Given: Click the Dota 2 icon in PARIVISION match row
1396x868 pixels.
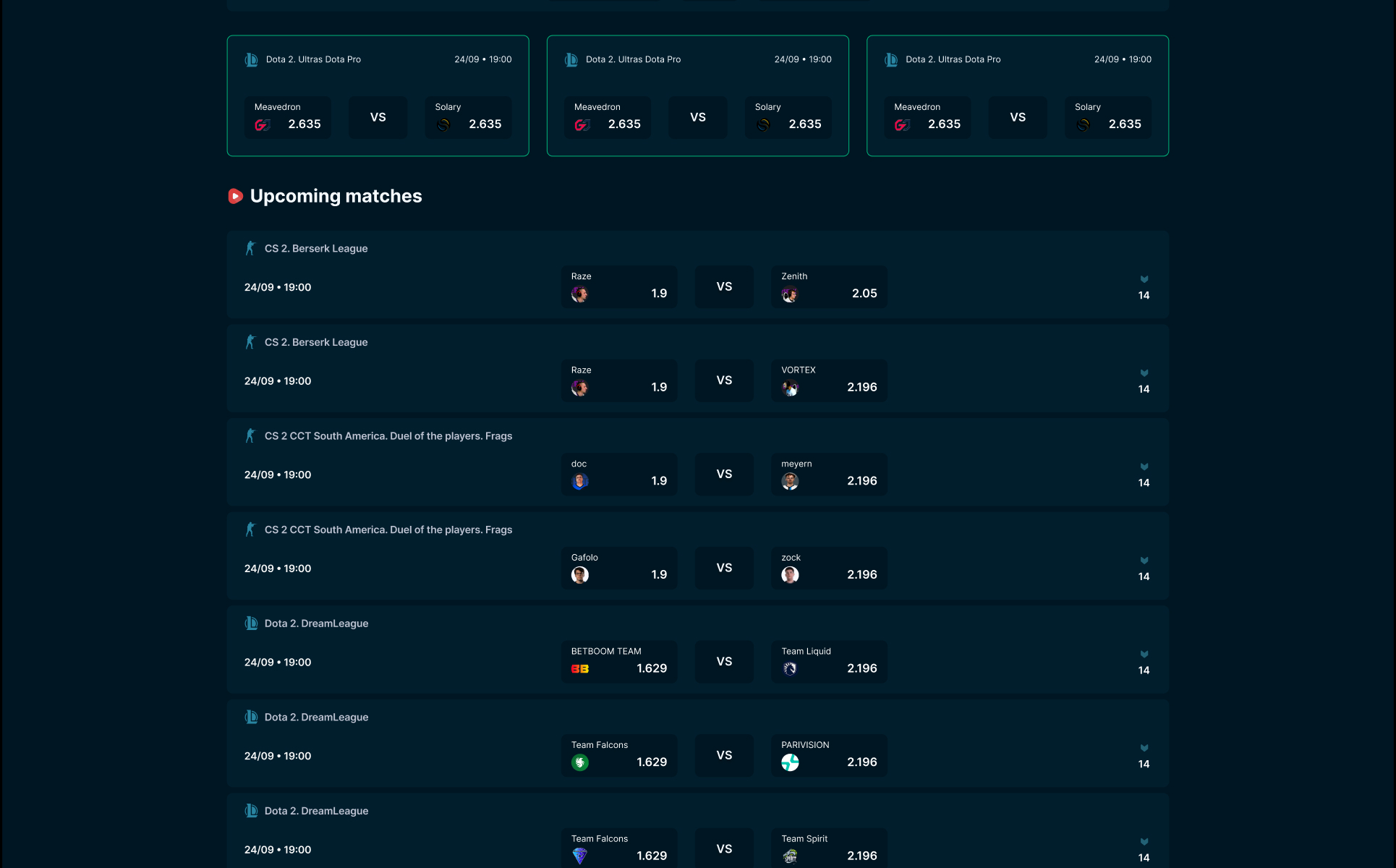Looking at the screenshot, I should [x=251, y=717].
